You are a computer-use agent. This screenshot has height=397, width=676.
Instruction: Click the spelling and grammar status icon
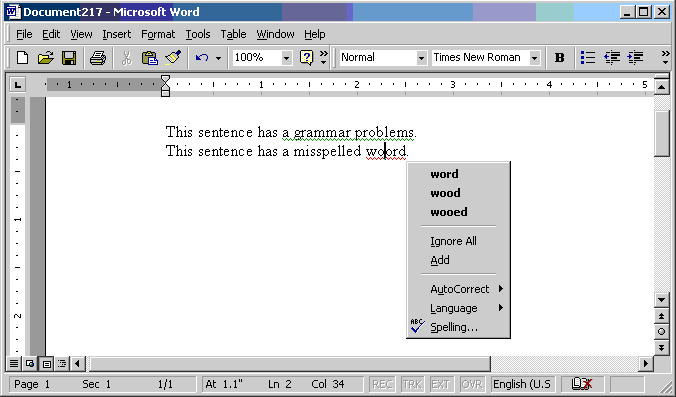click(x=582, y=384)
